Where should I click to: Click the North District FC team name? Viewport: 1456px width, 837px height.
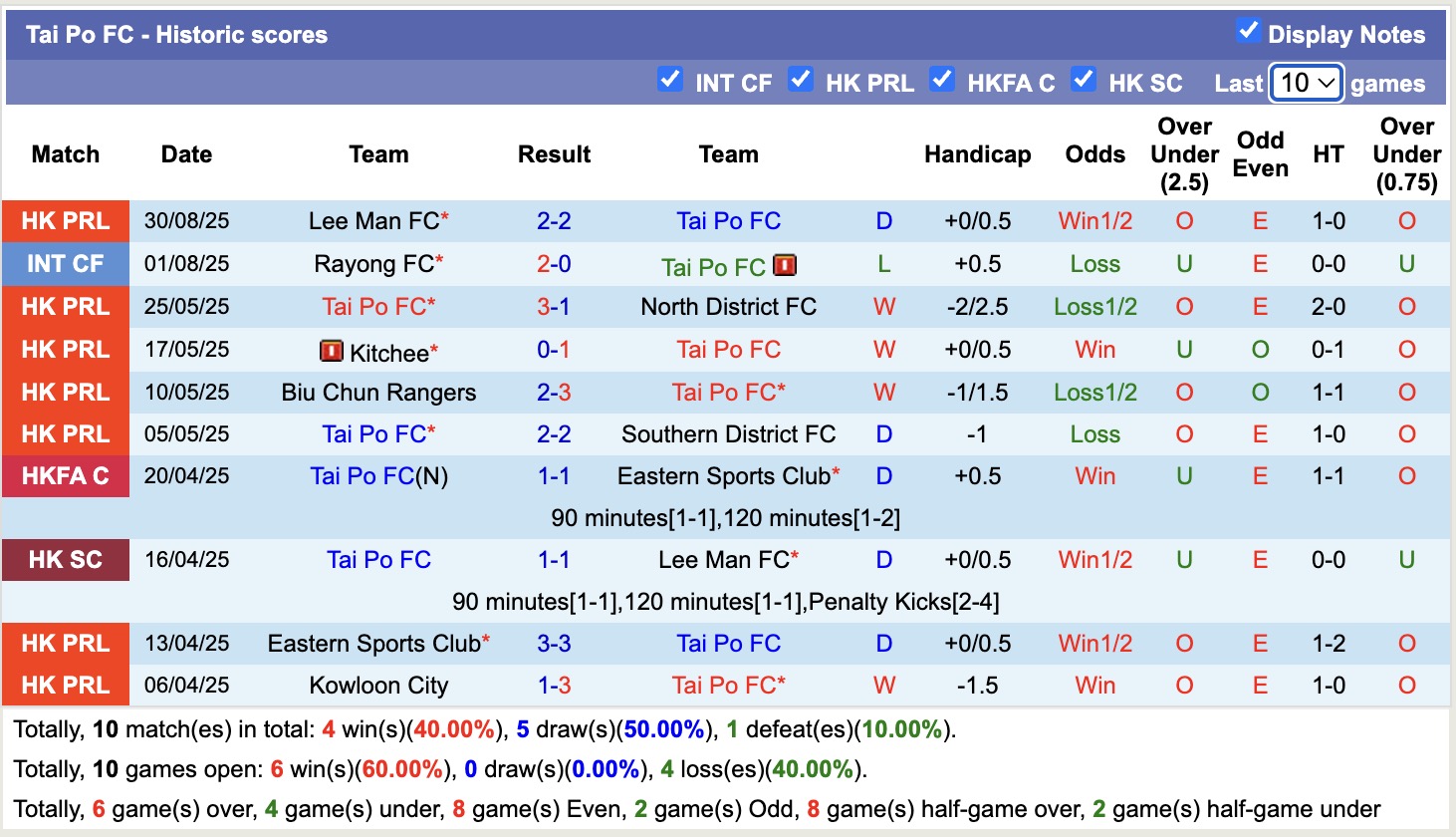(729, 307)
